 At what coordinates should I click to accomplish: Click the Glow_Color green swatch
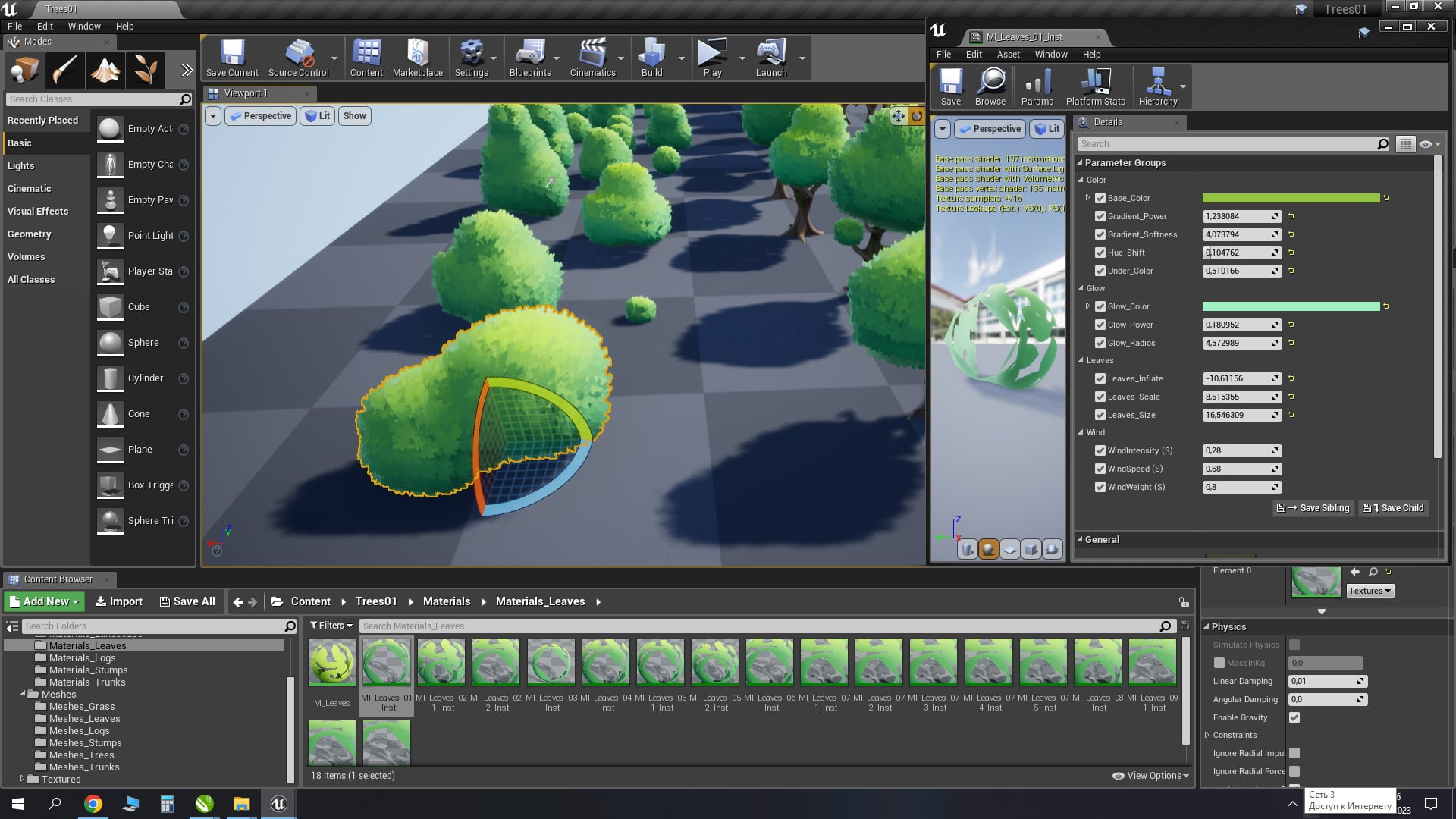pos(1291,306)
